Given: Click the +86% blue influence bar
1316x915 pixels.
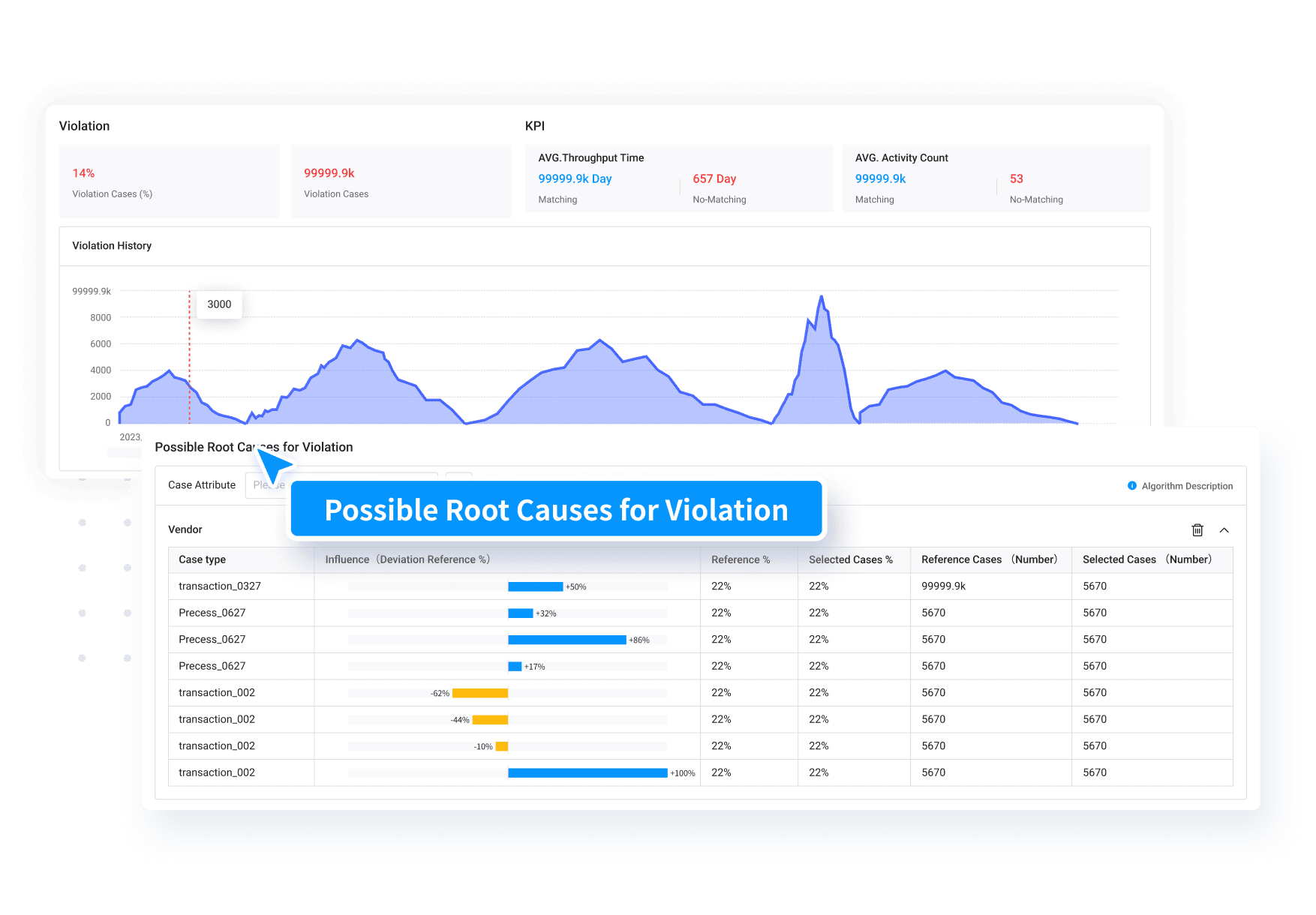Looking at the screenshot, I should click(x=566, y=640).
